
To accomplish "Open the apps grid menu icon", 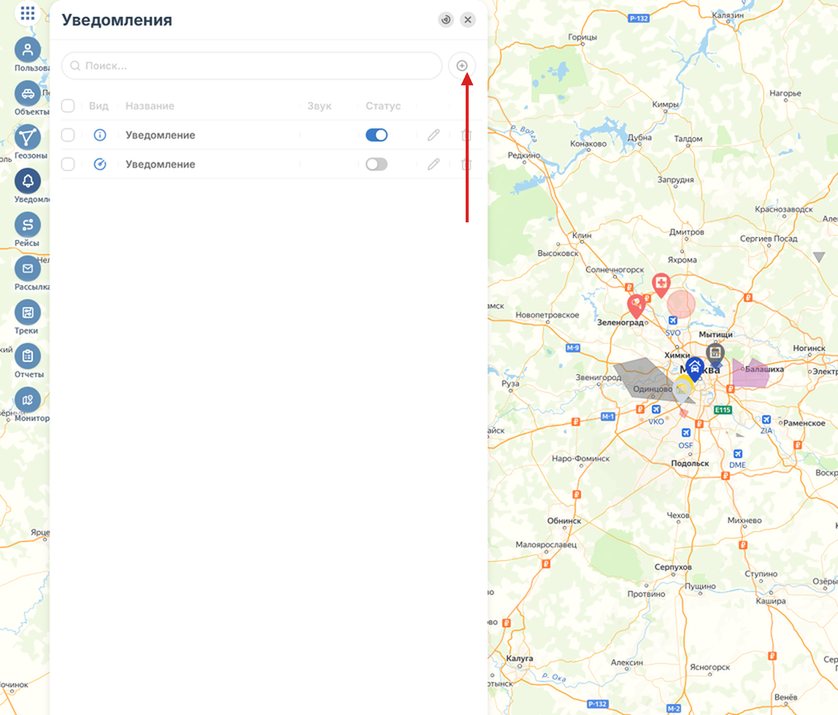I will click(27, 13).
